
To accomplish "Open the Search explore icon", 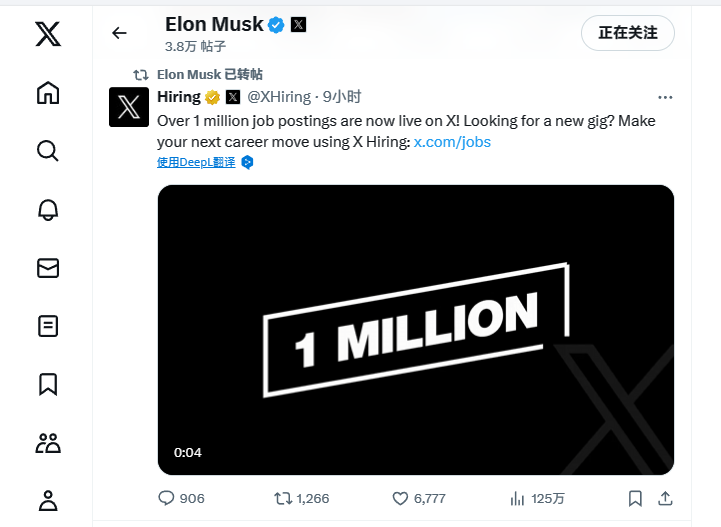I will [x=48, y=151].
